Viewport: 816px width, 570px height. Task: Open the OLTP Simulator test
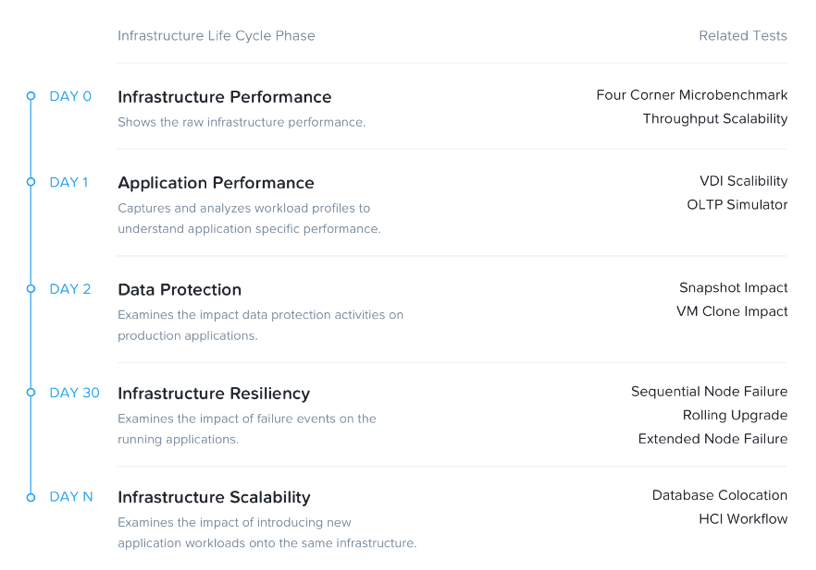(737, 205)
